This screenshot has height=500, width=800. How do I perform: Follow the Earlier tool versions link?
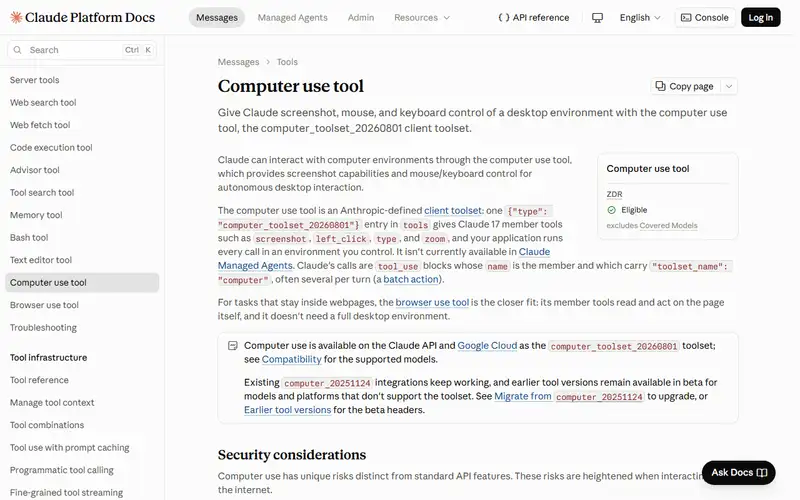pyautogui.click(x=288, y=410)
